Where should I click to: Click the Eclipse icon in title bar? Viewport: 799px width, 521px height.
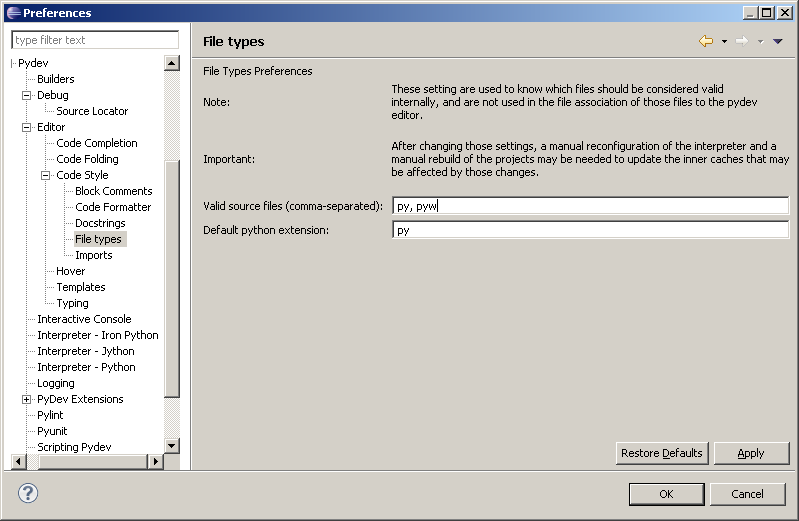click(x=14, y=13)
